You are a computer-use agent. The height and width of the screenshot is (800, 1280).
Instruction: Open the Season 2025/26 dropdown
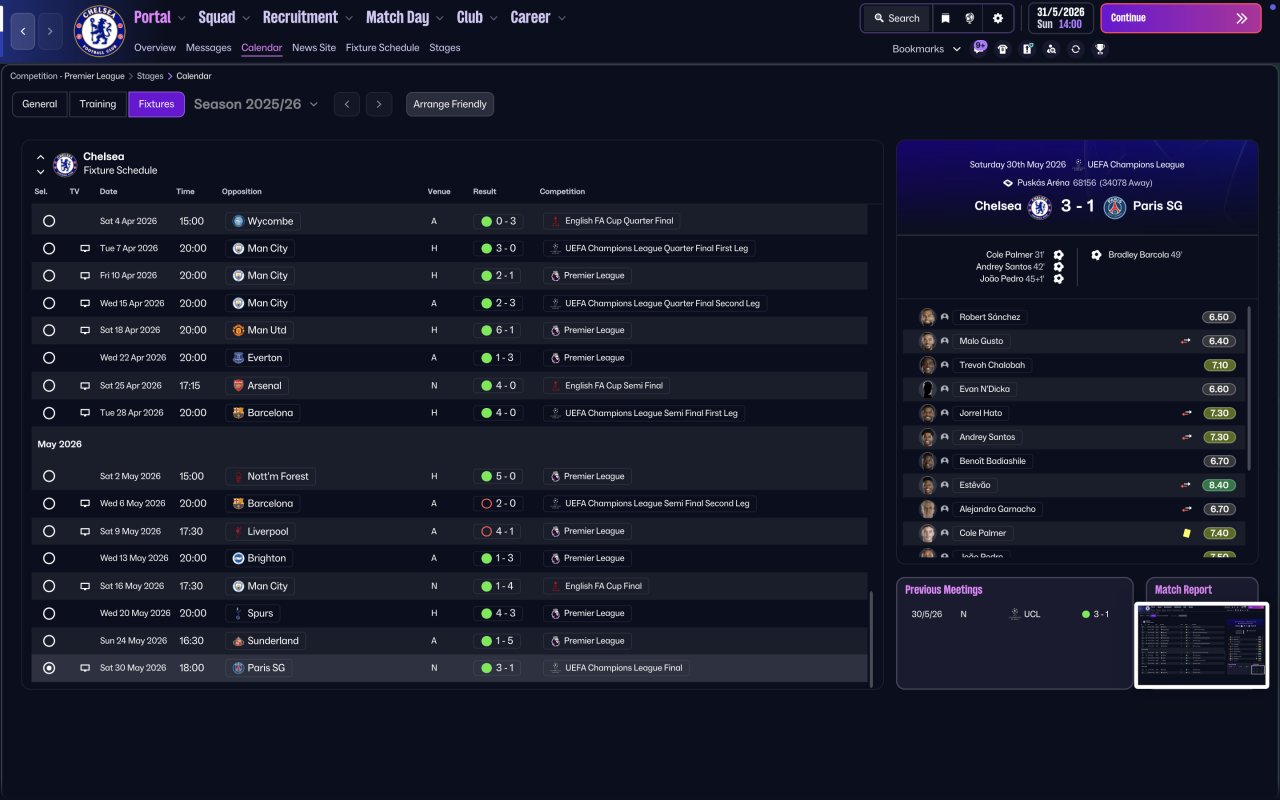point(256,104)
